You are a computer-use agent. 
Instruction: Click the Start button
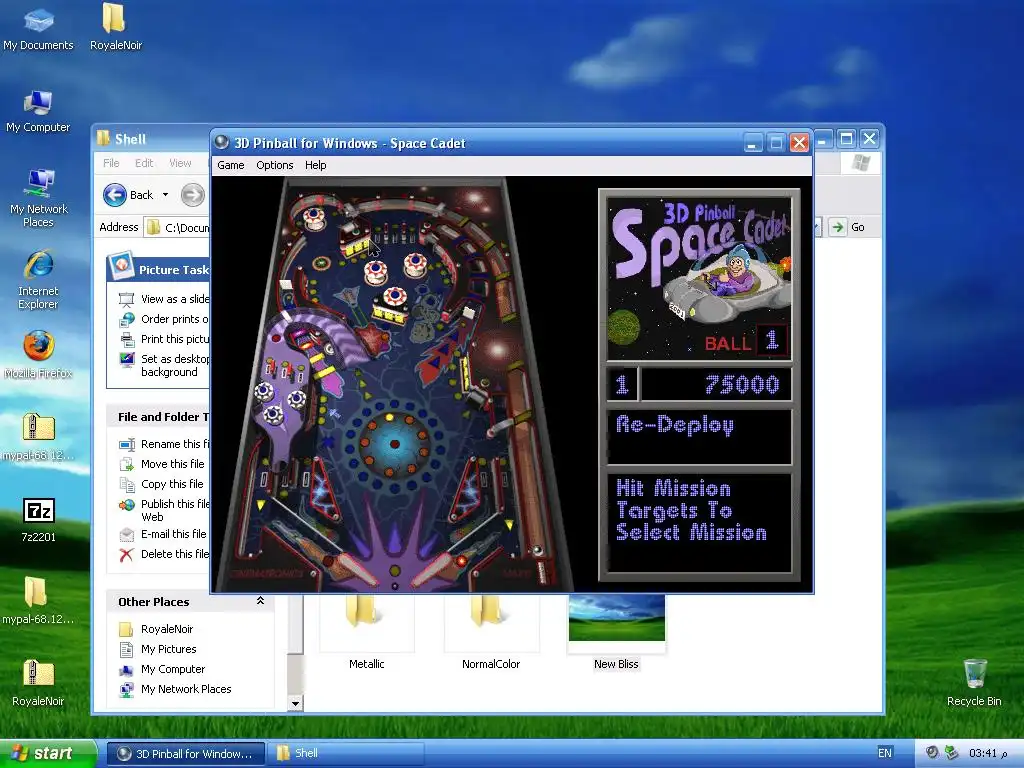pyautogui.click(x=47, y=753)
